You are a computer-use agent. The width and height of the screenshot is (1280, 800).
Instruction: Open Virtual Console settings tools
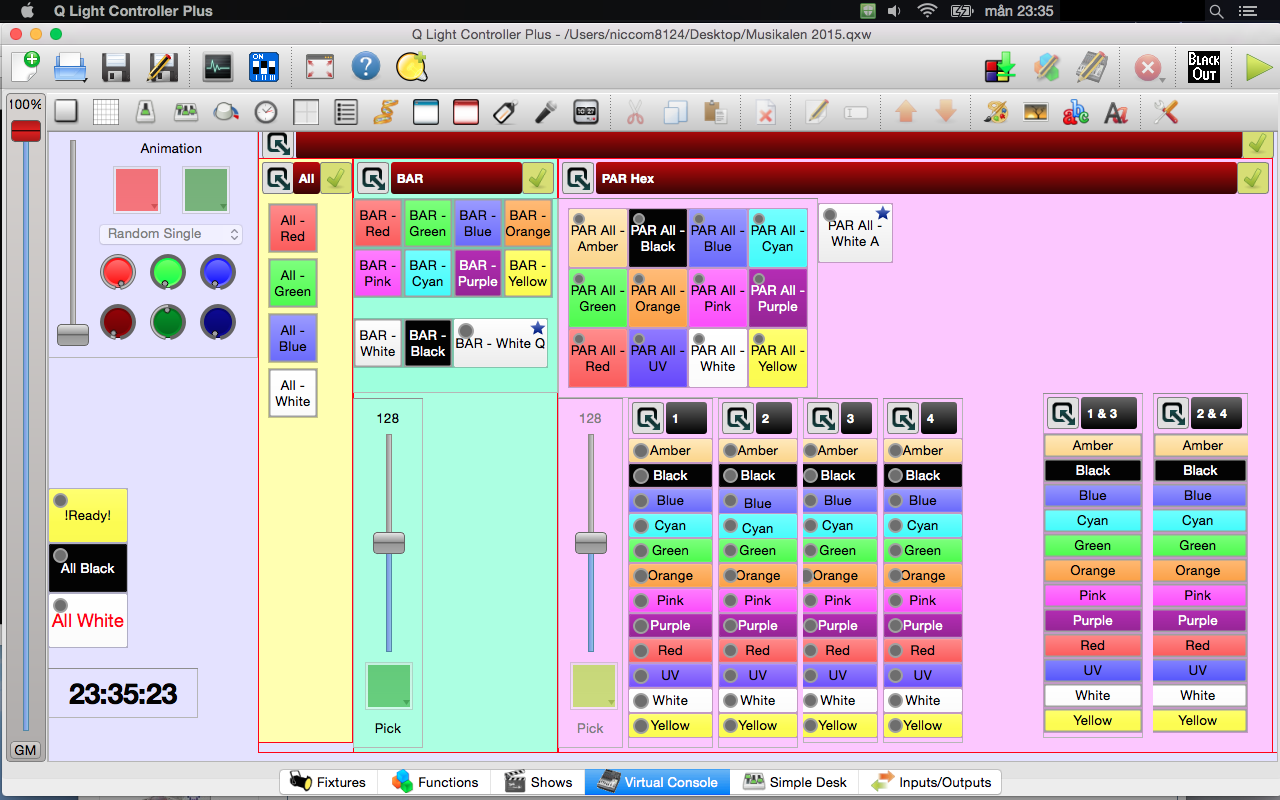click(x=1166, y=111)
